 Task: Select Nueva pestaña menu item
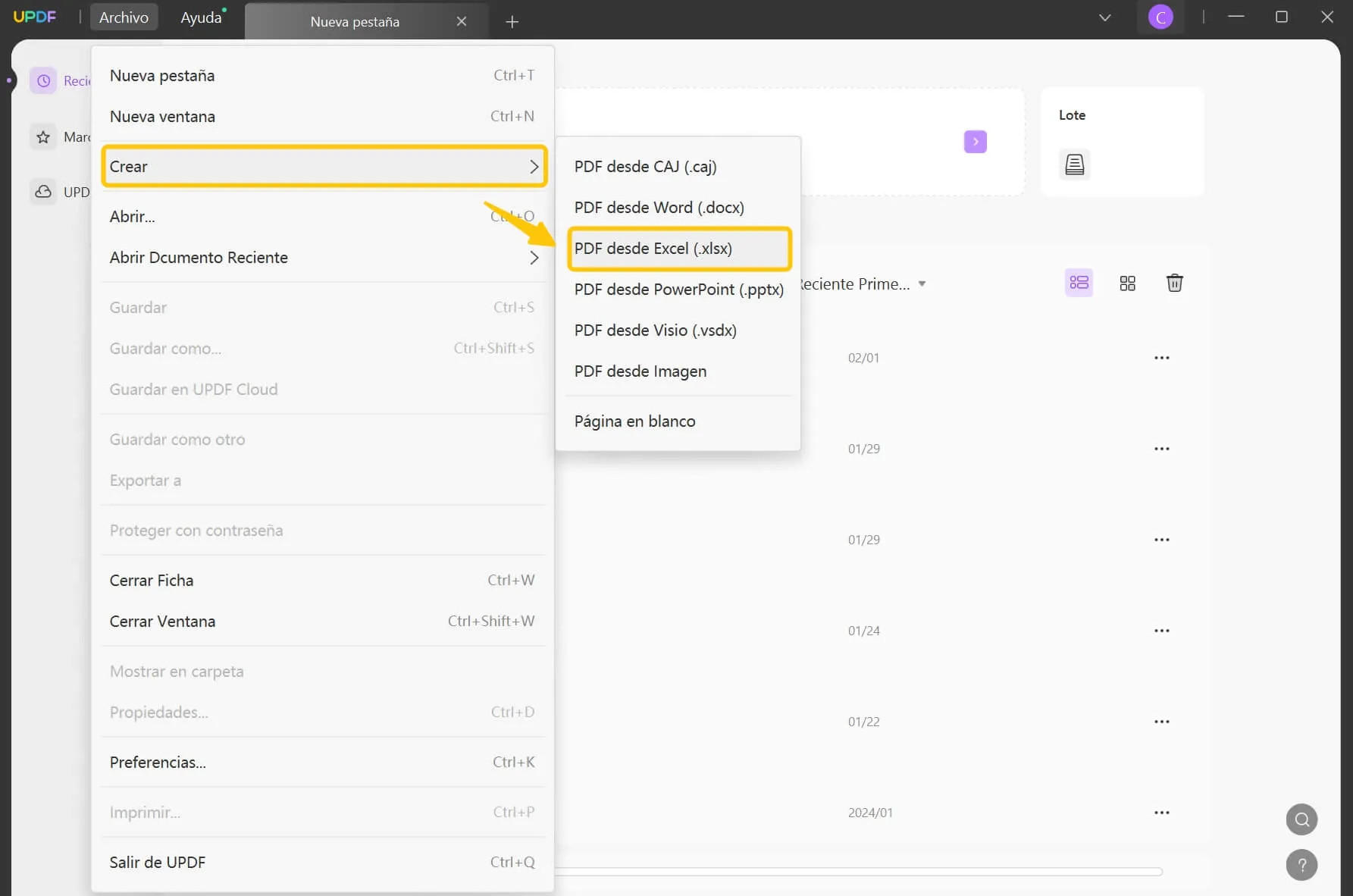(324, 76)
